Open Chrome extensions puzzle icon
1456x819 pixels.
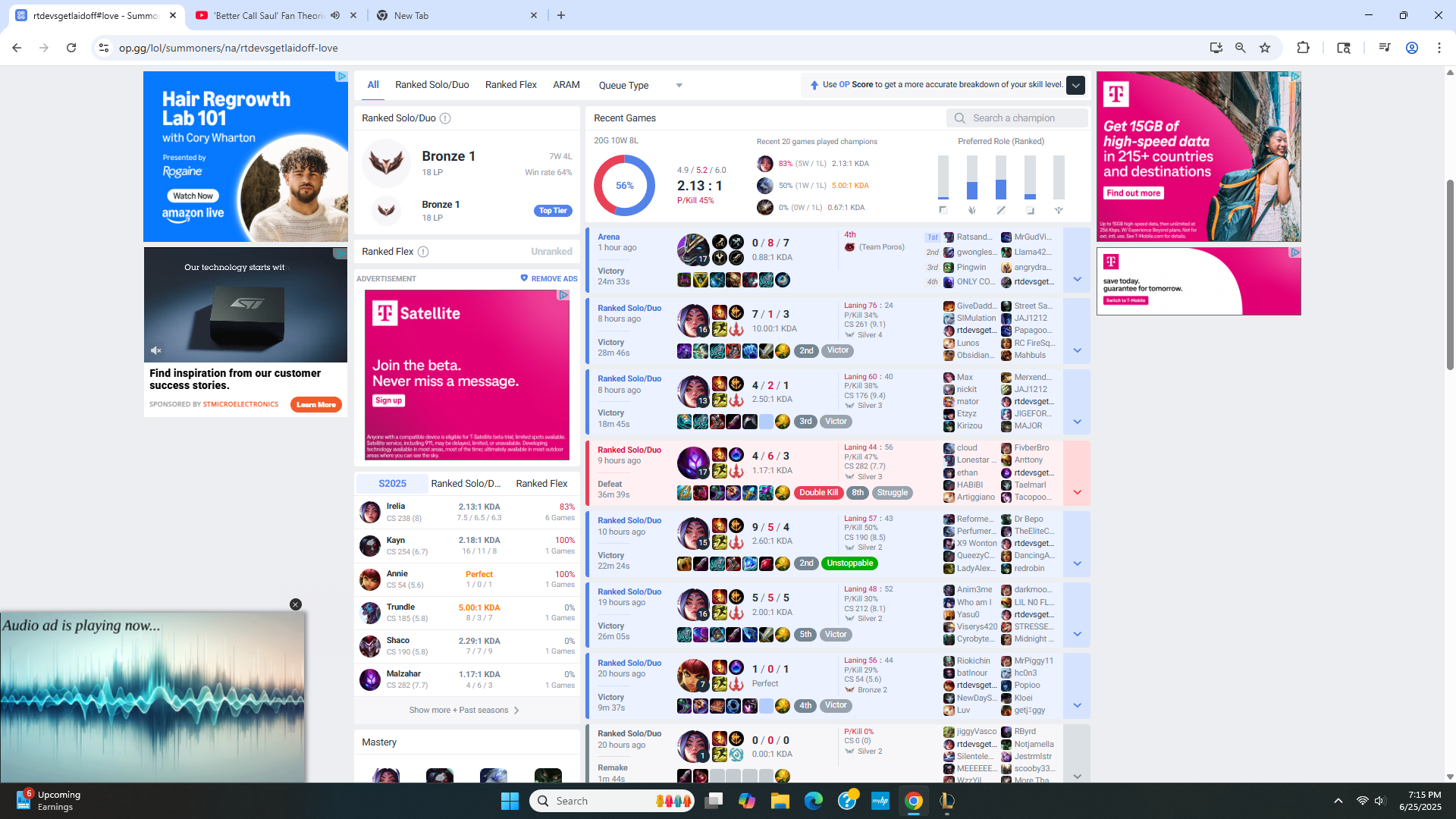pos(1303,48)
